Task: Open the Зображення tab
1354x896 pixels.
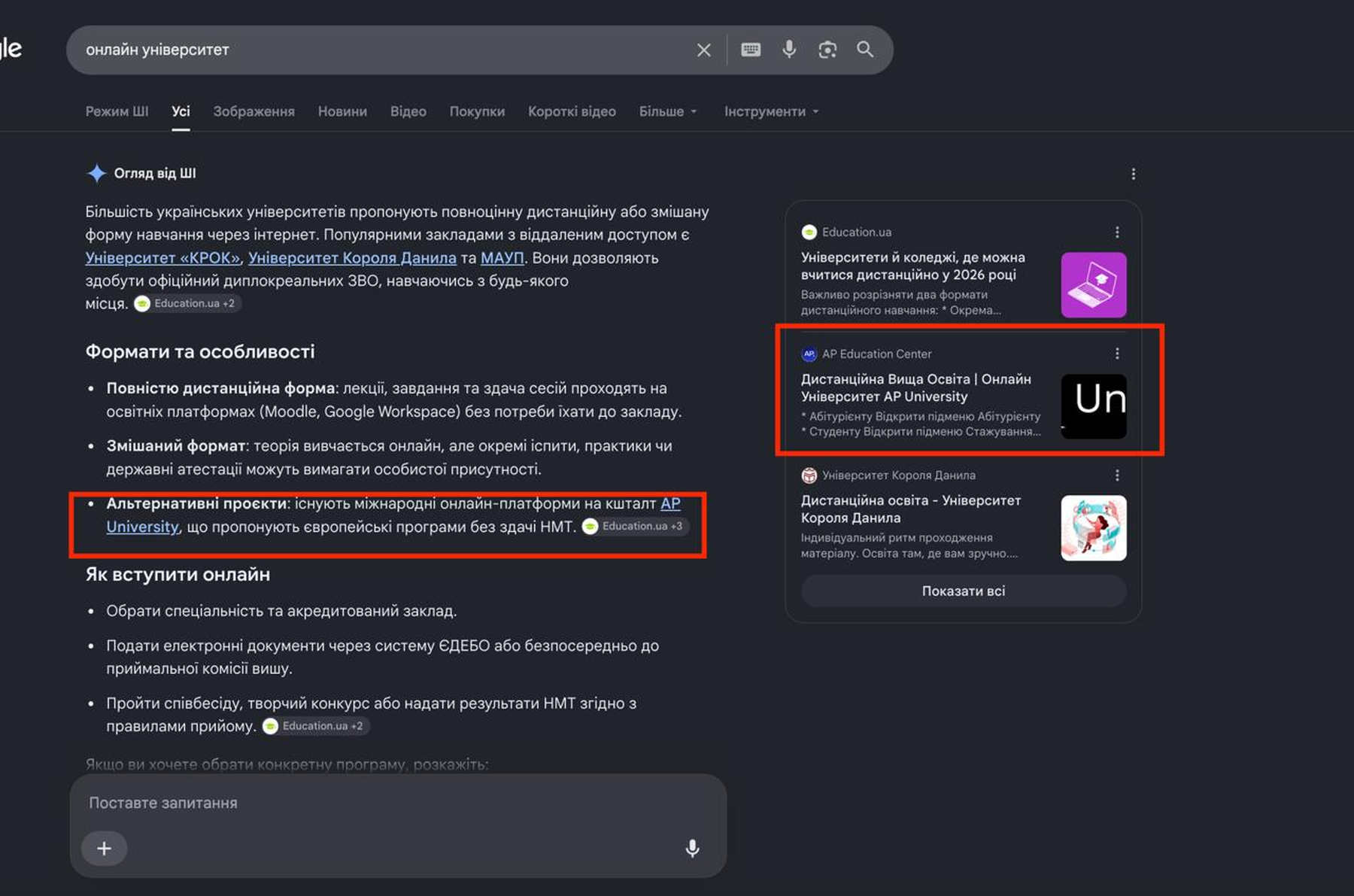Action: click(x=253, y=111)
